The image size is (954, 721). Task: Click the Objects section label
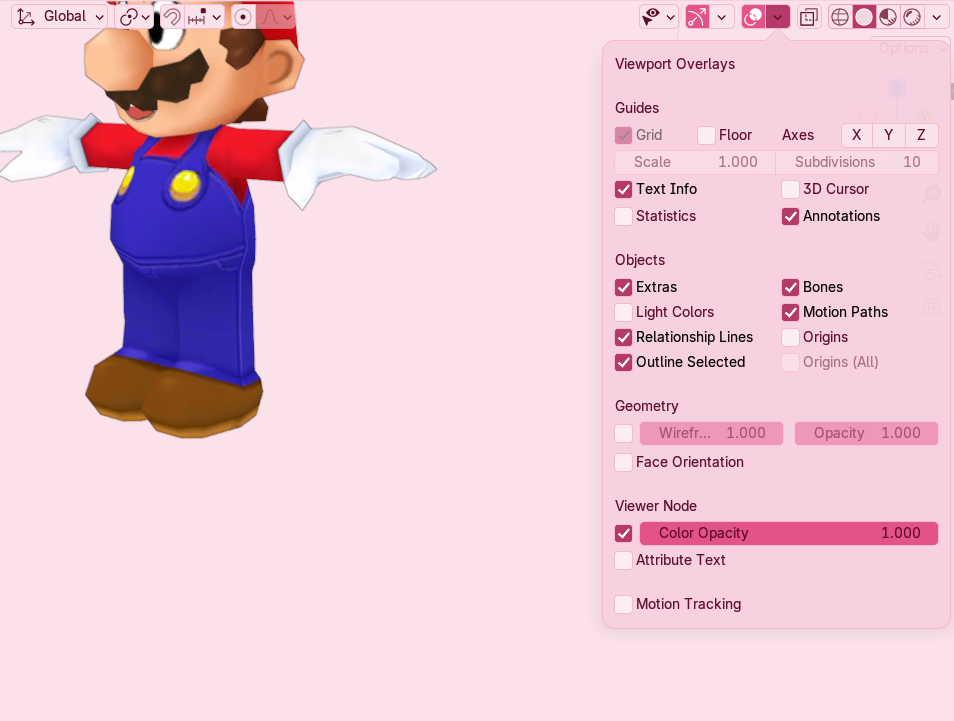tap(640, 260)
